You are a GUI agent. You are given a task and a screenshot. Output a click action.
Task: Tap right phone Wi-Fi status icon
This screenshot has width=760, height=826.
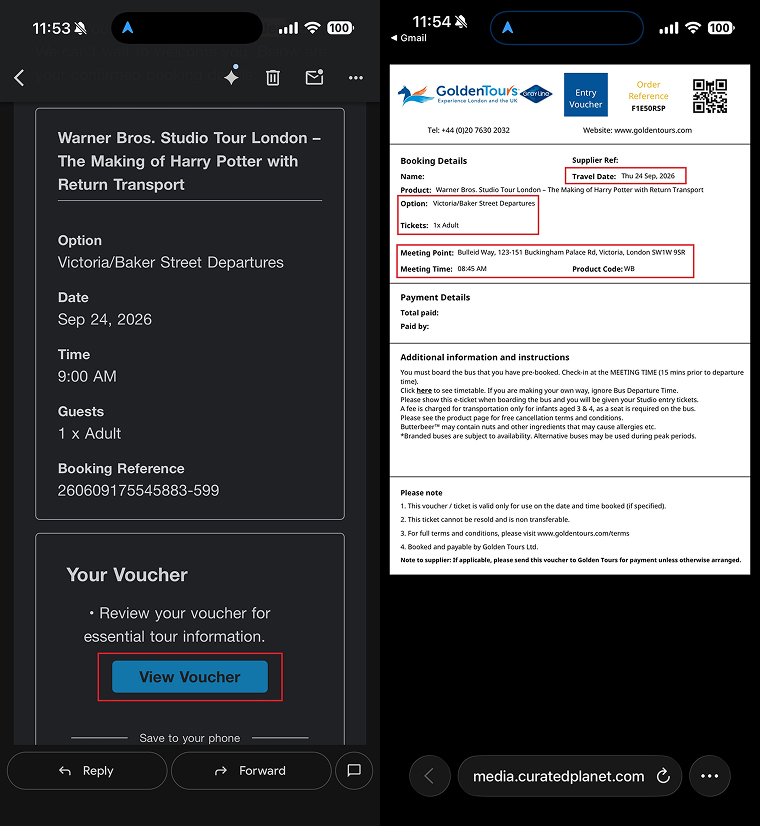[693, 28]
